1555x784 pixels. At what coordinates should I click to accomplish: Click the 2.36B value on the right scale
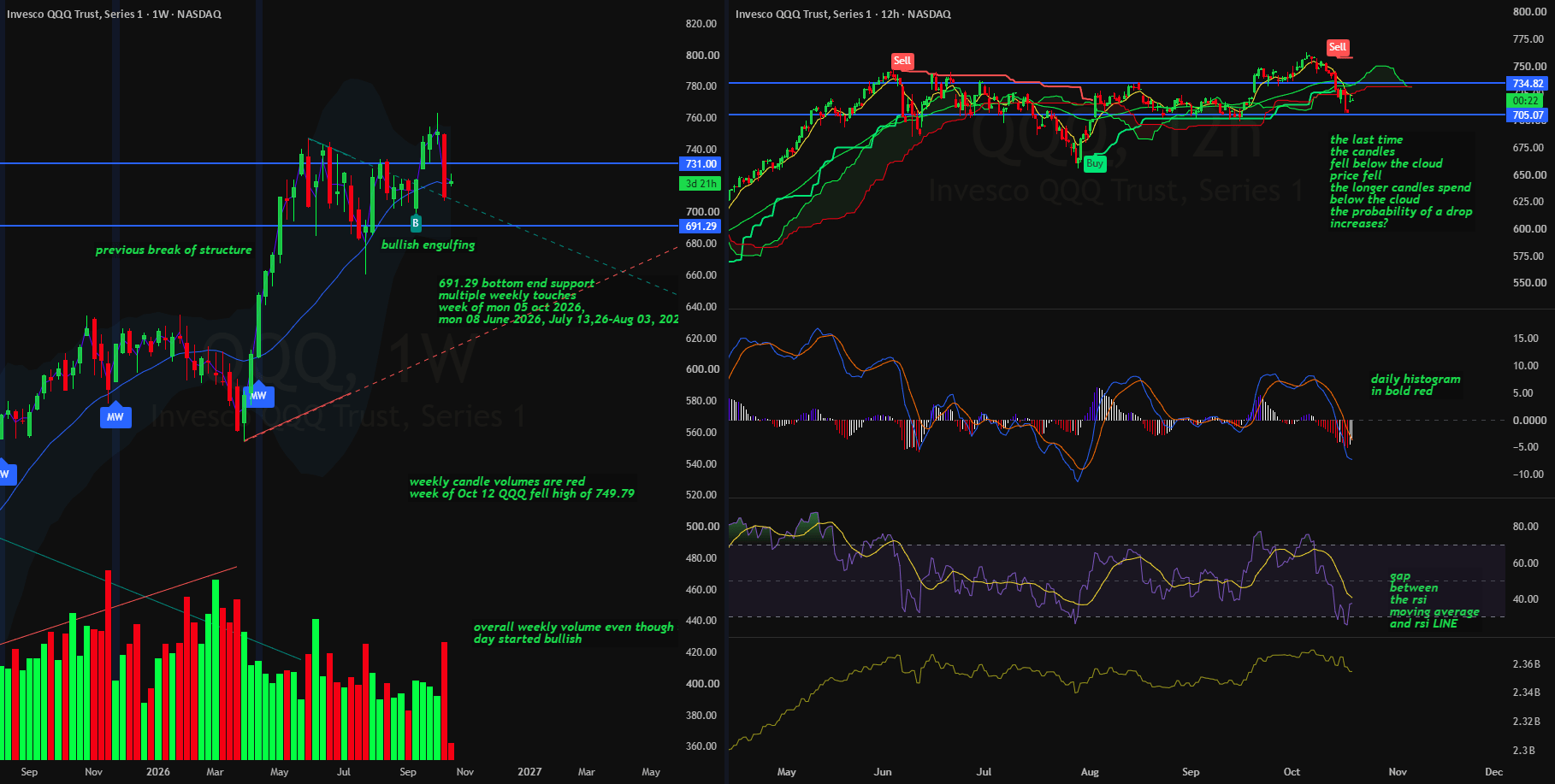point(1527,664)
